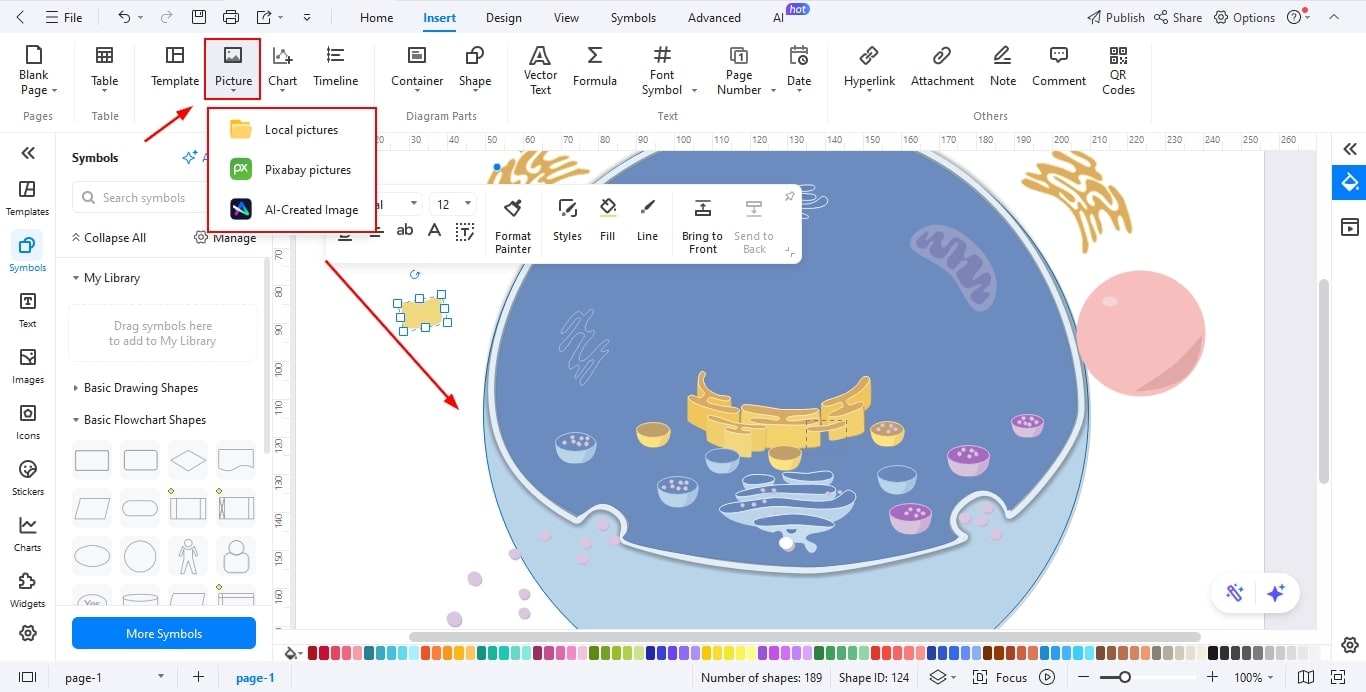Image resolution: width=1366 pixels, height=692 pixels.
Task: Toggle fit to page icon in status bar
Action: point(1339,677)
